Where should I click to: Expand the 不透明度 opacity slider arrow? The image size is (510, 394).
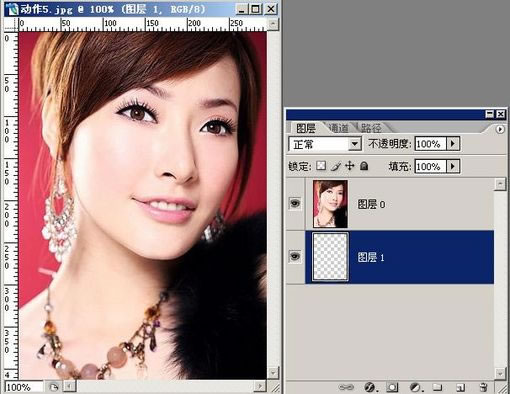point(453,144)
